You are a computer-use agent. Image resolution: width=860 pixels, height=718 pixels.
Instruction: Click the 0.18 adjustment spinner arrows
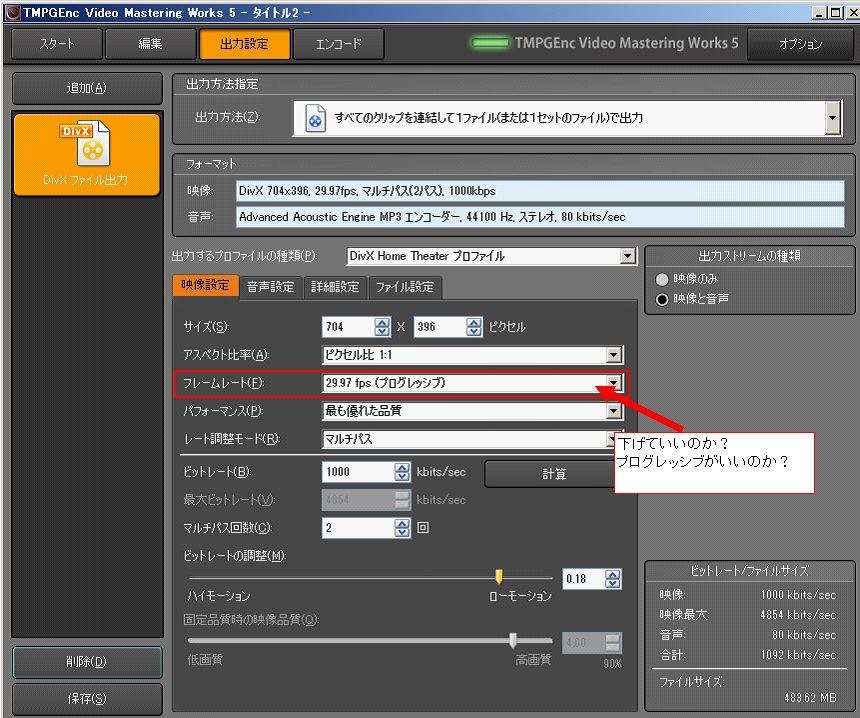click(x=613, y=579)
